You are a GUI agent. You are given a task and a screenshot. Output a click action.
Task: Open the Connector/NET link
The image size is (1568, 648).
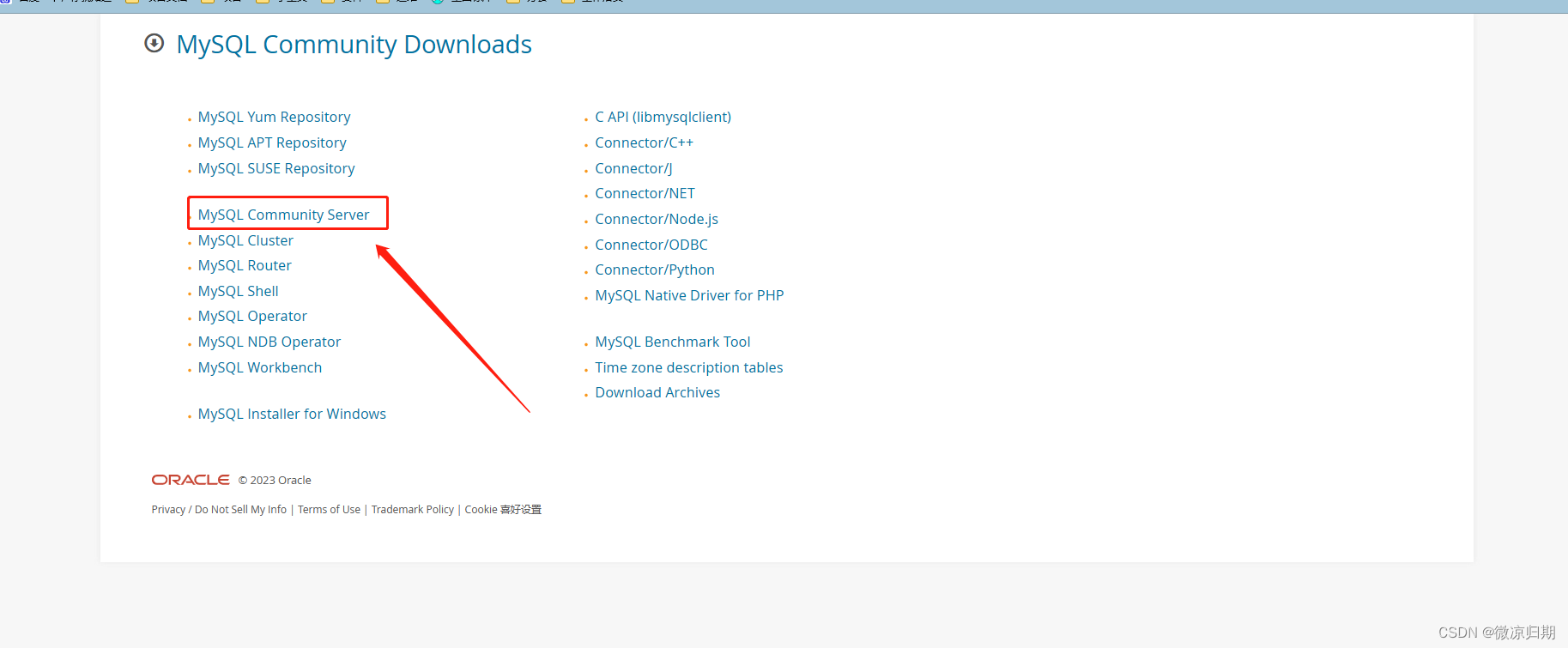[645, 193]
